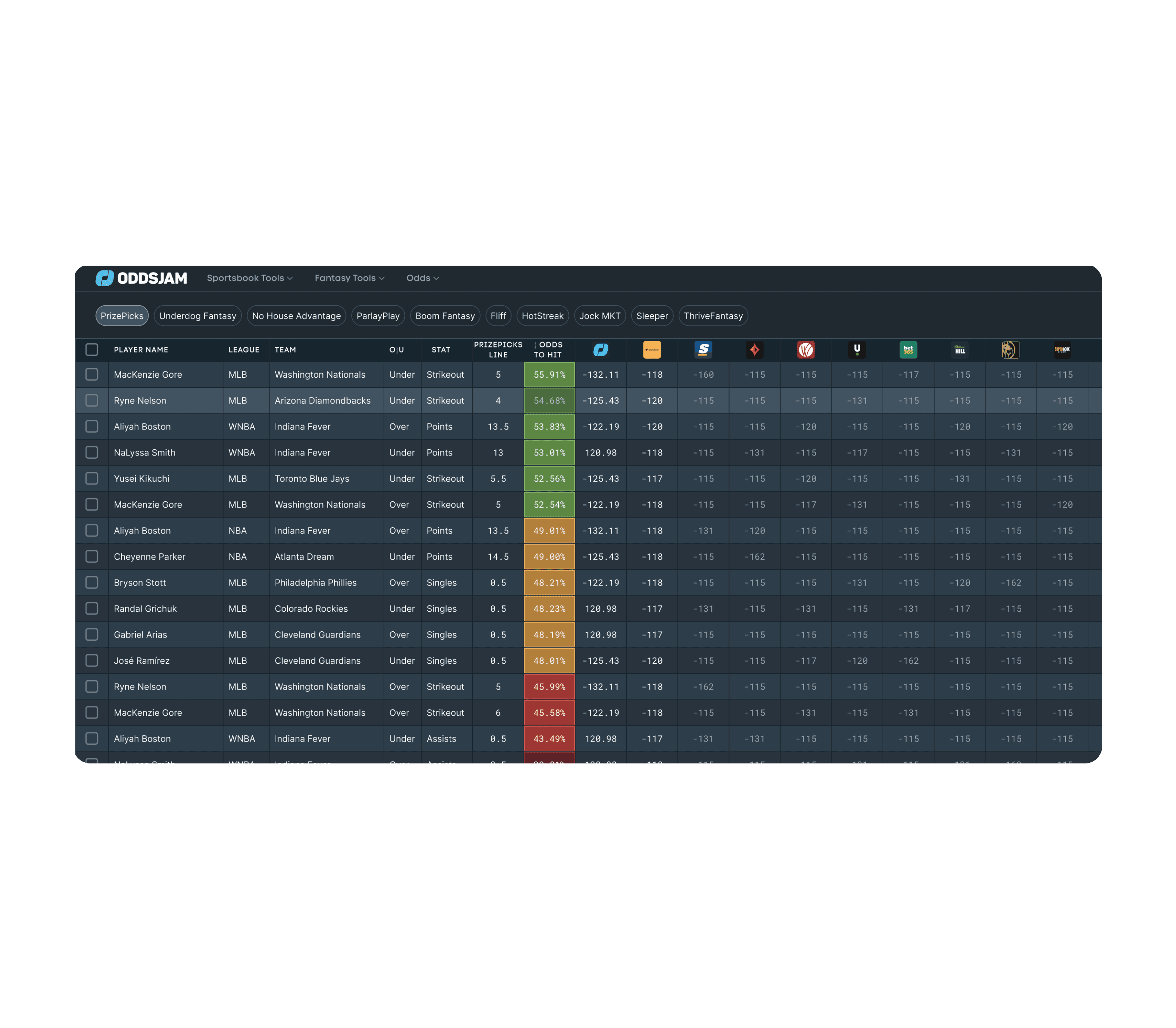
Task: Click the Cheyenne Parker player name
Action: tap(150, 557)
